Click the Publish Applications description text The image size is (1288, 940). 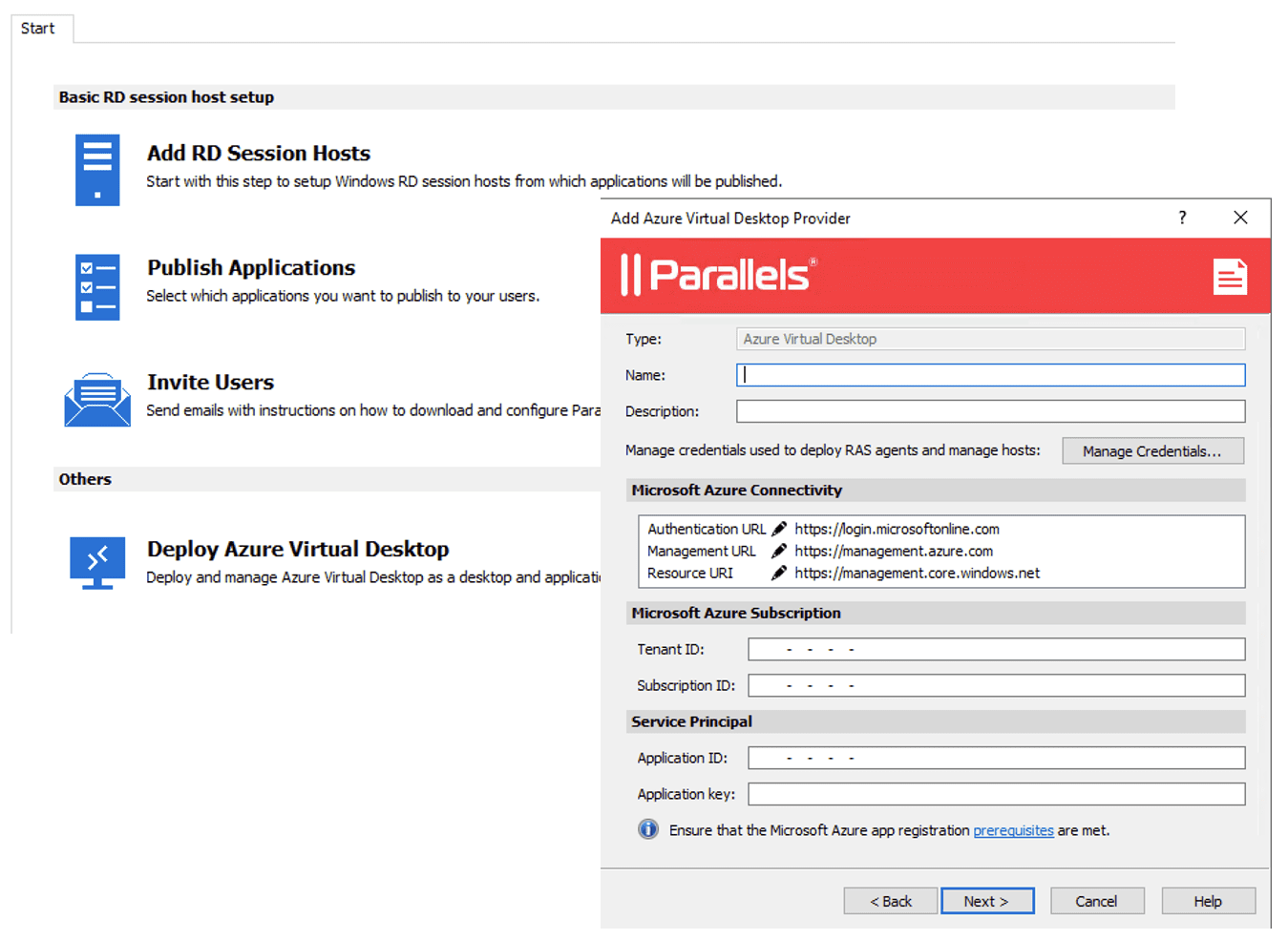[x=343, y=296]
